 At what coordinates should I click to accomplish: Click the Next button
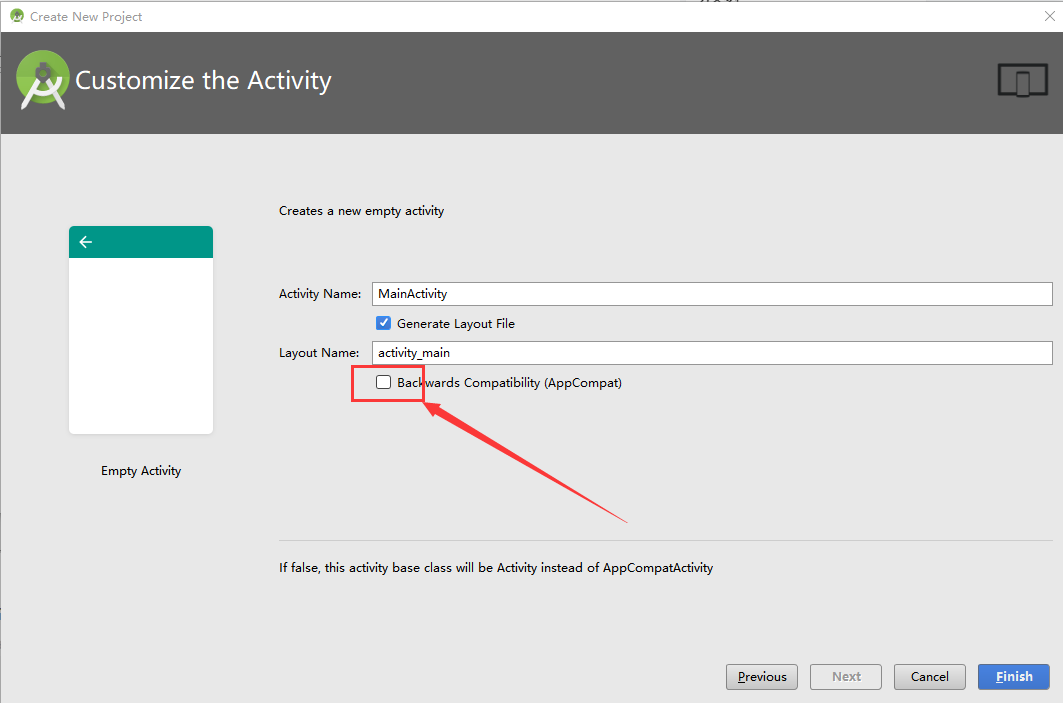tap(846, 677)
